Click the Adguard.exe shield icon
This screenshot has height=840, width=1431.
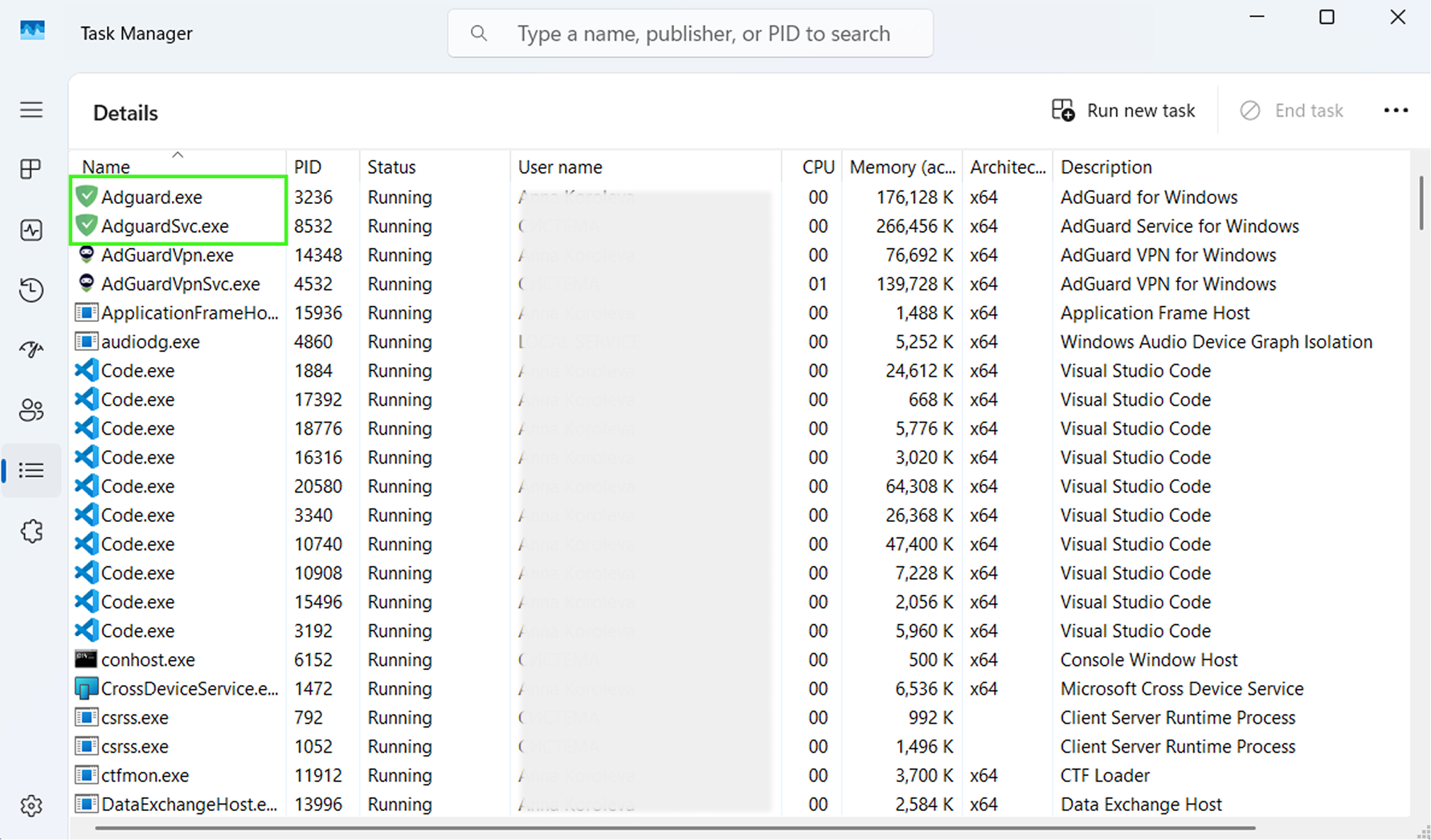(x=86, y=197)
